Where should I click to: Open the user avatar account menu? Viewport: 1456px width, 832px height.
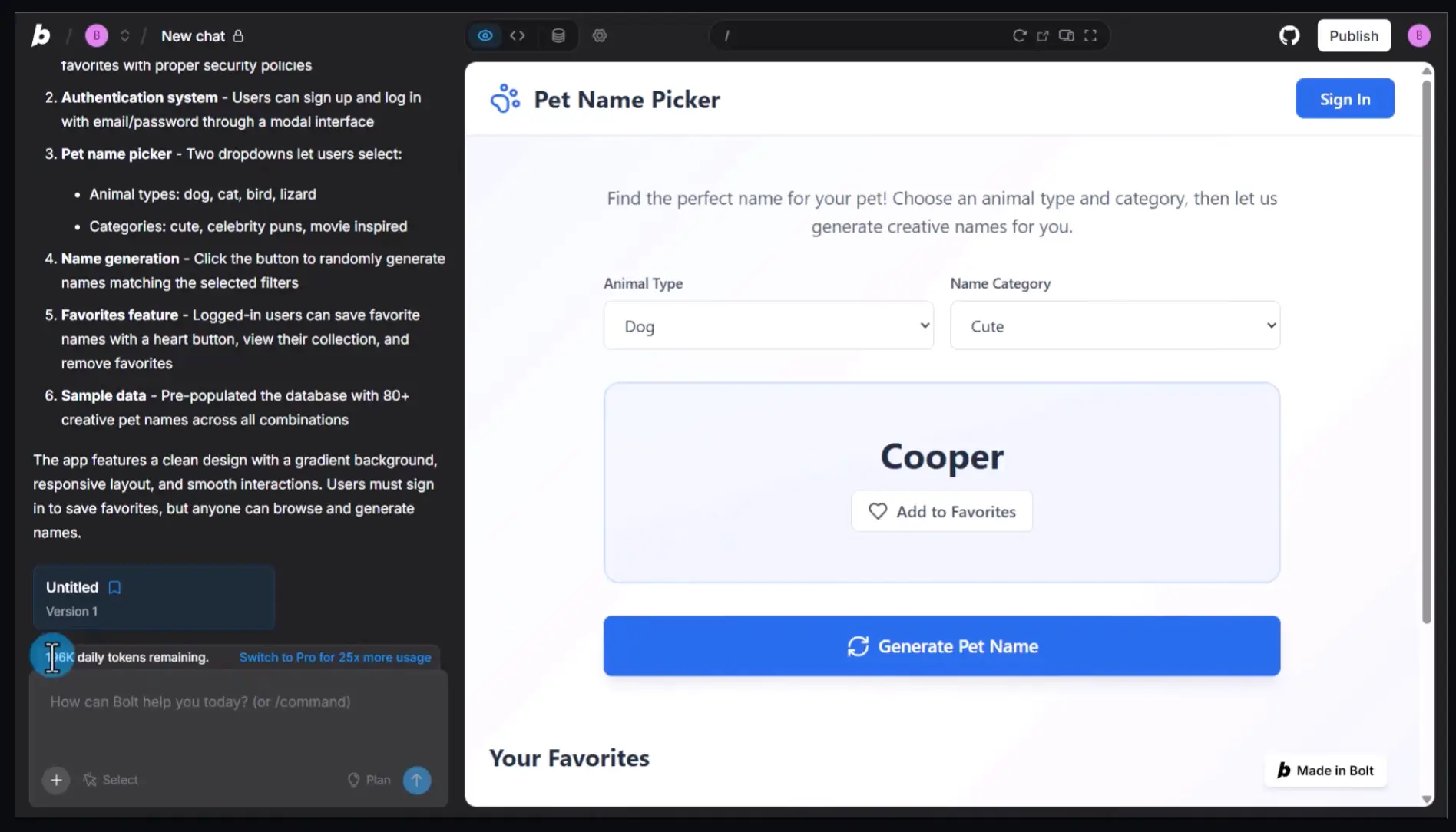tap(1419, 35)
